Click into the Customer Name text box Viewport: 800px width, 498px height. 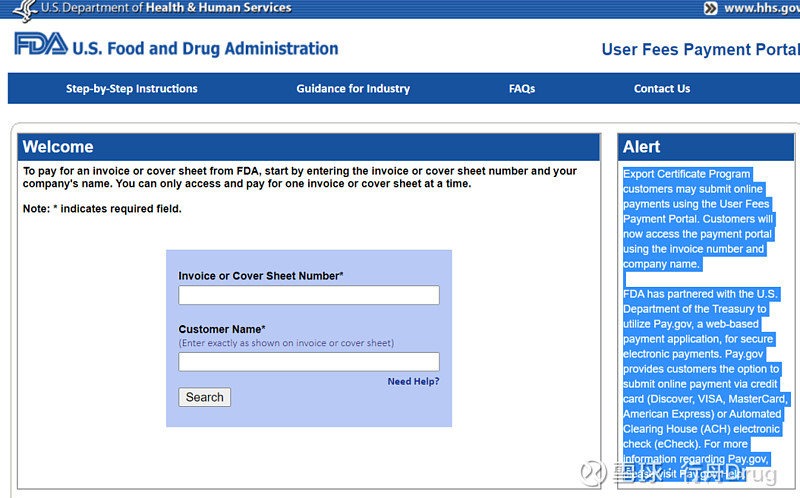(x=308, y=362)
